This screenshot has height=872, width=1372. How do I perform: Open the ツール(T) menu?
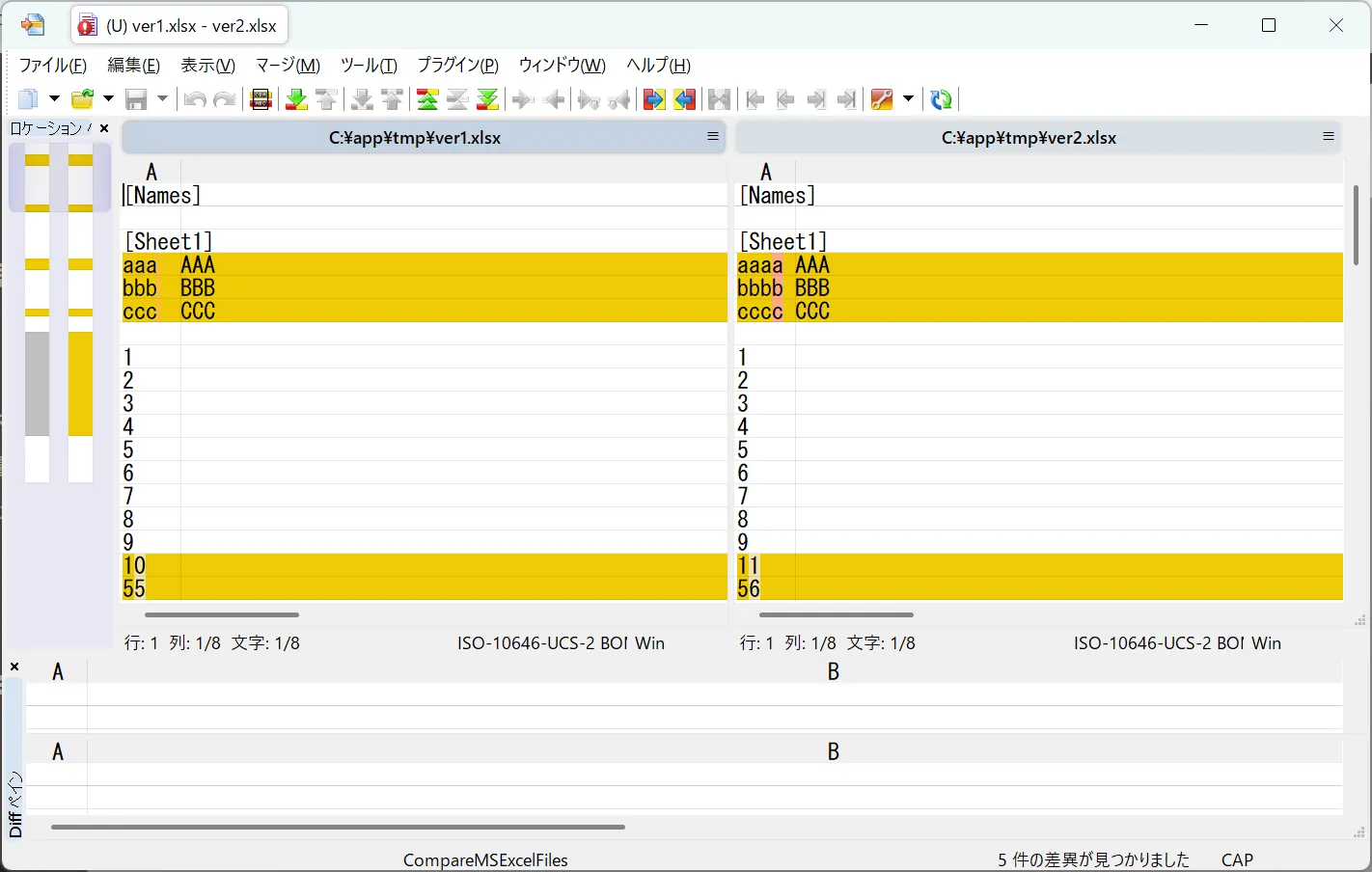pyautogui.click(x=369, y=66)
